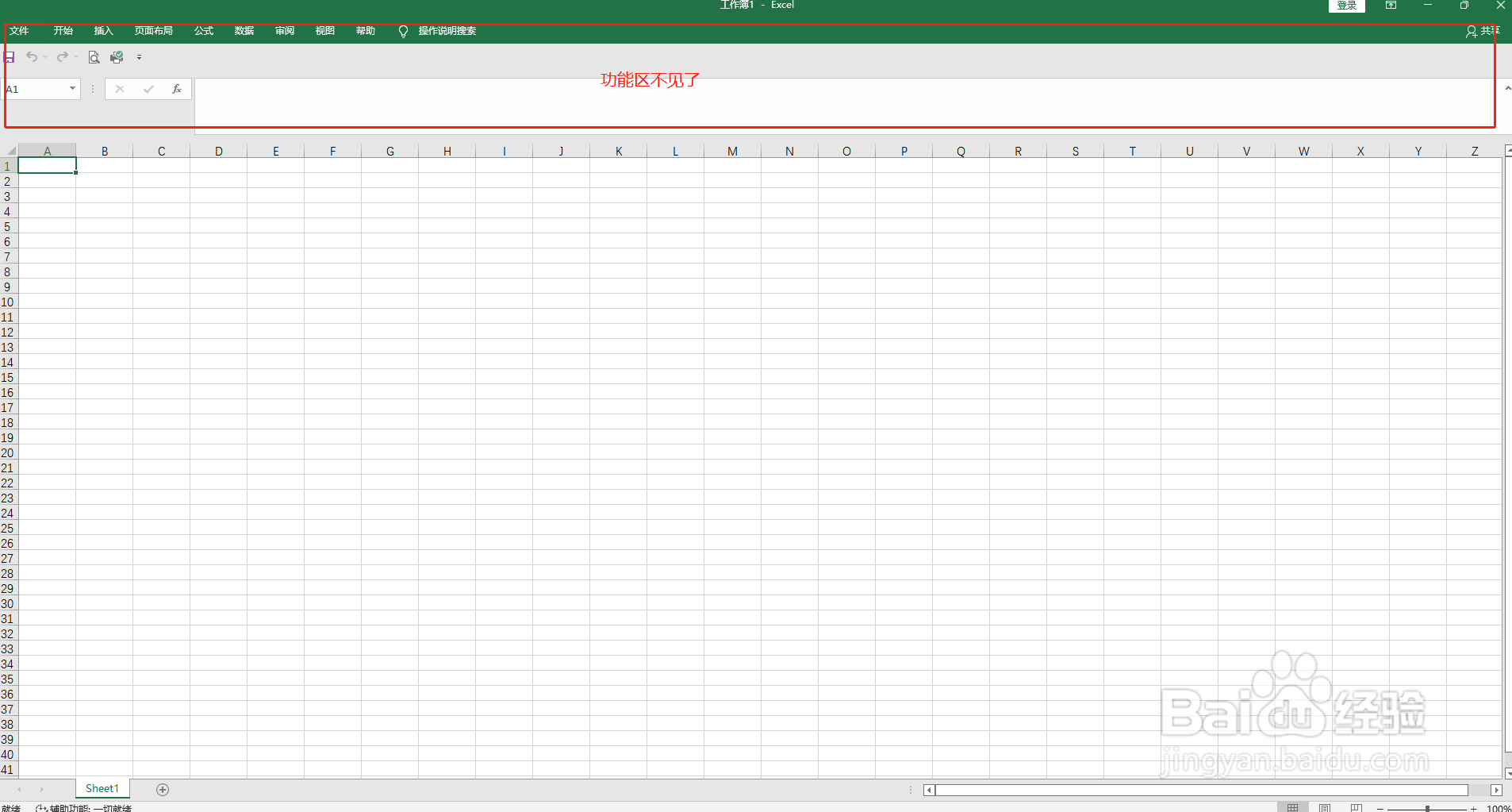Select row header 10
1512x812 pixels.
8,302
